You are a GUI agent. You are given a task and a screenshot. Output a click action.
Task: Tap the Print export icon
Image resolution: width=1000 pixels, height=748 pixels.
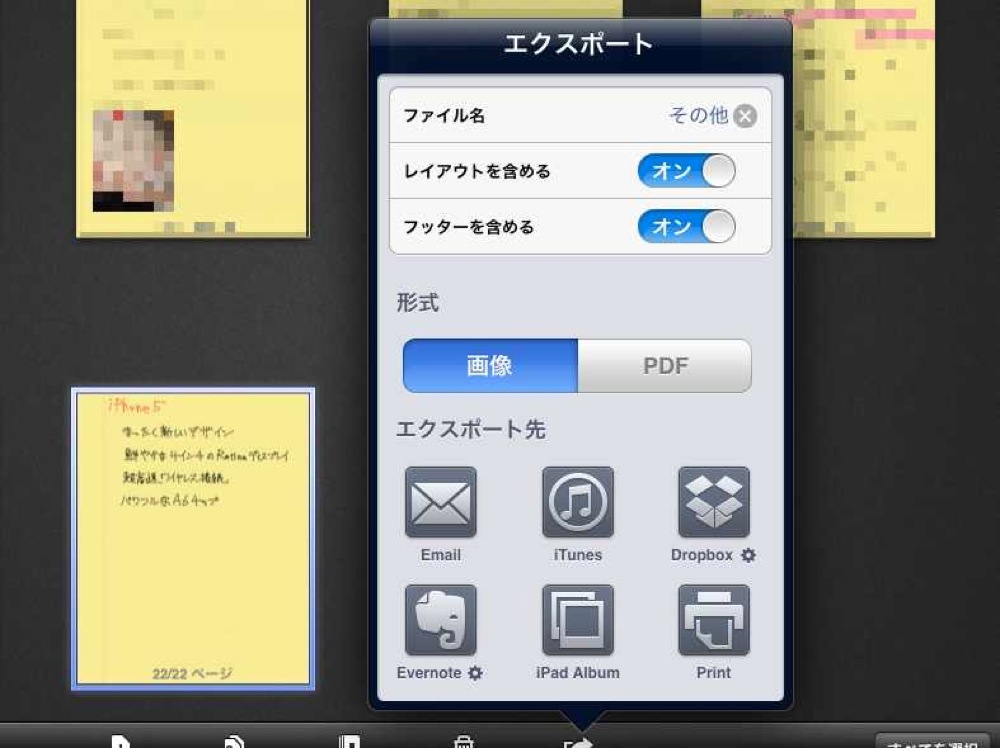point(714,620)
